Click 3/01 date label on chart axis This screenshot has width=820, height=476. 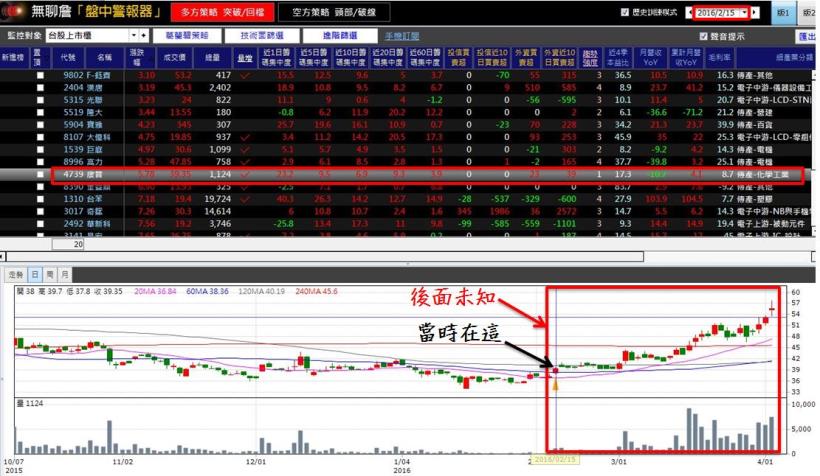pos(619,462)
